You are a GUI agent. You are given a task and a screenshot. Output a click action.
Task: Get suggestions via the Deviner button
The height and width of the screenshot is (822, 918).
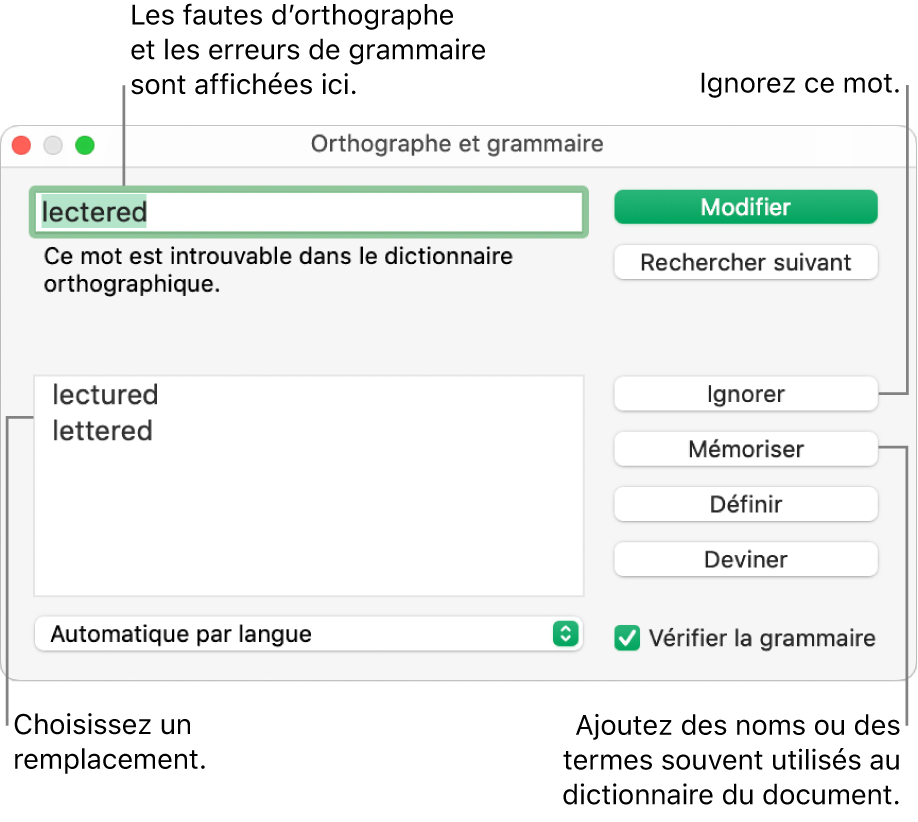click(745, 559)
